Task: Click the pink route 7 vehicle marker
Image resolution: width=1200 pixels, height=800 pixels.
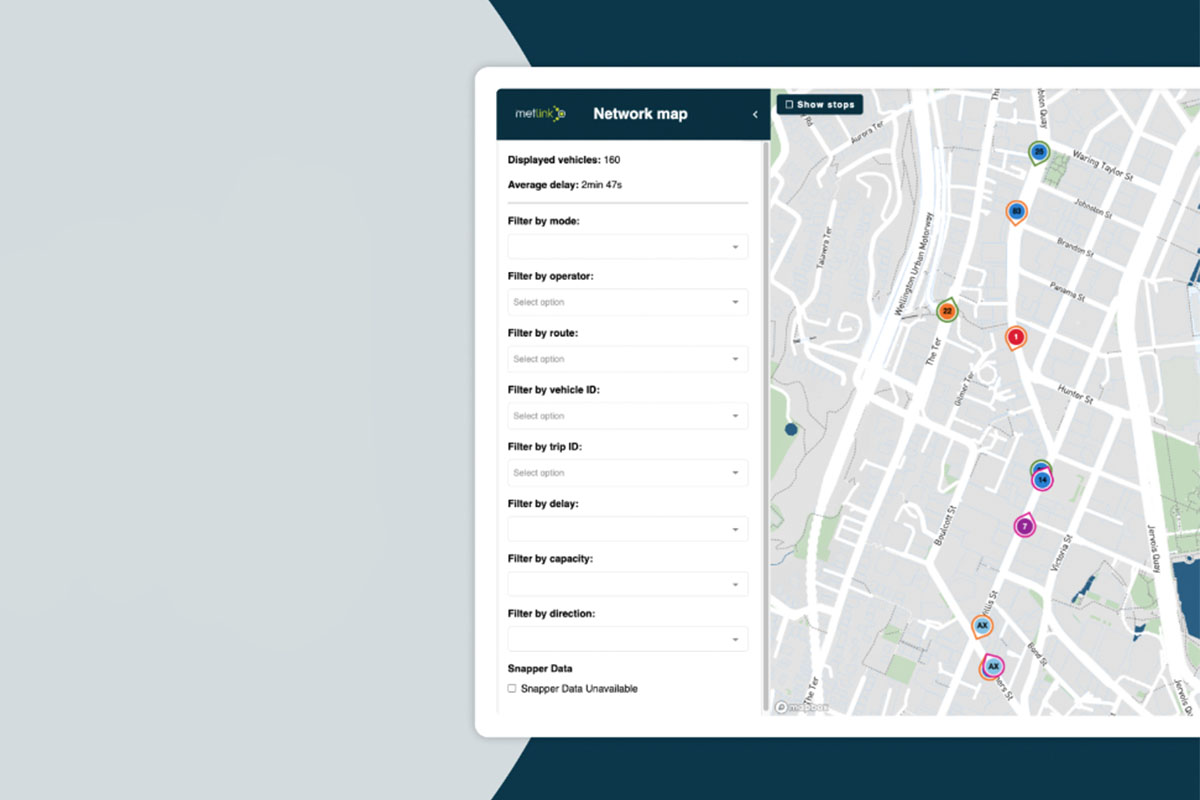Action: (x=1027, y=524)
